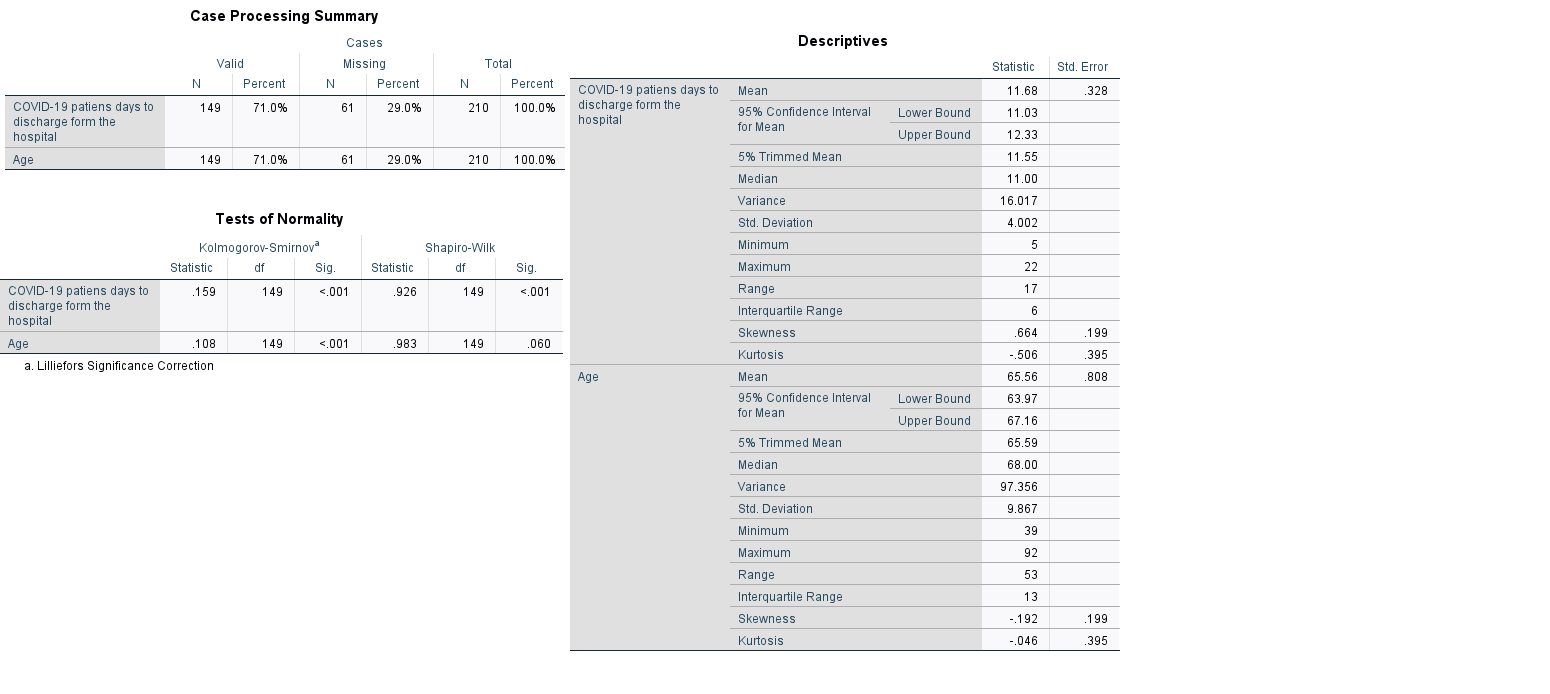This screenshot has width=1550, height=694.
Task: Click the Descriptives table title
Action: tap(842, 41)
